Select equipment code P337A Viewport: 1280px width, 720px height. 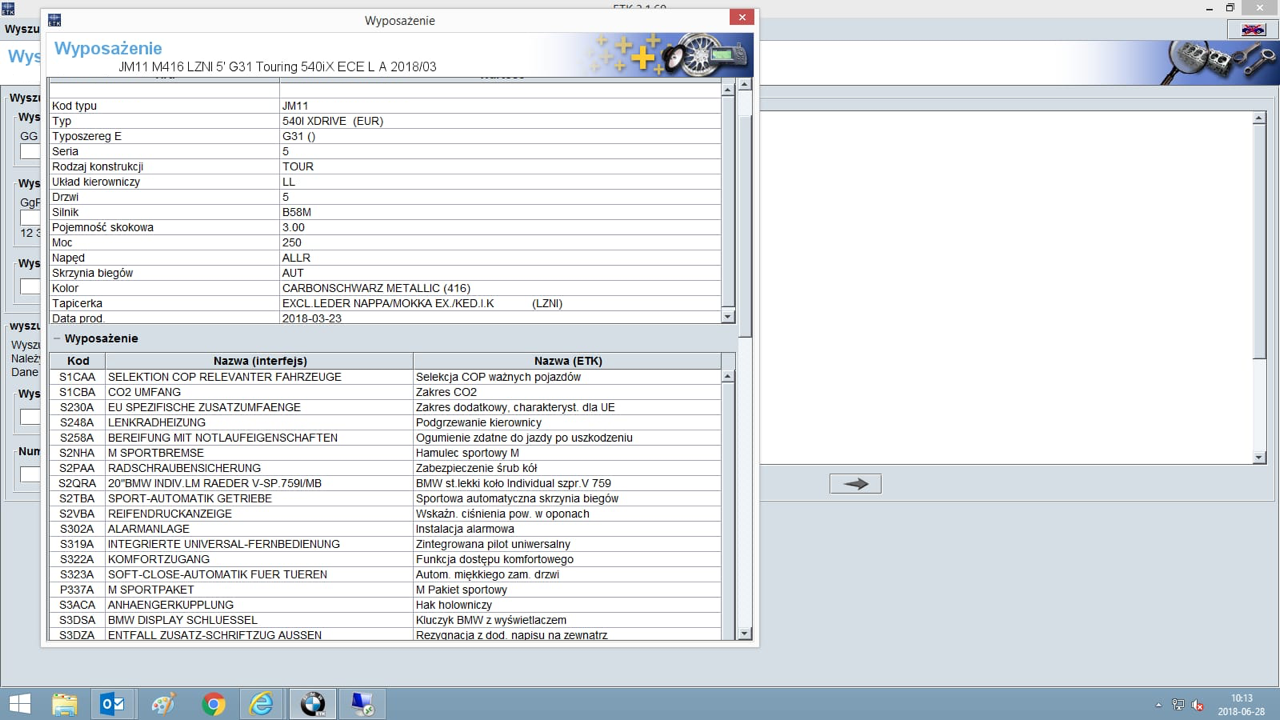point(76,590)
